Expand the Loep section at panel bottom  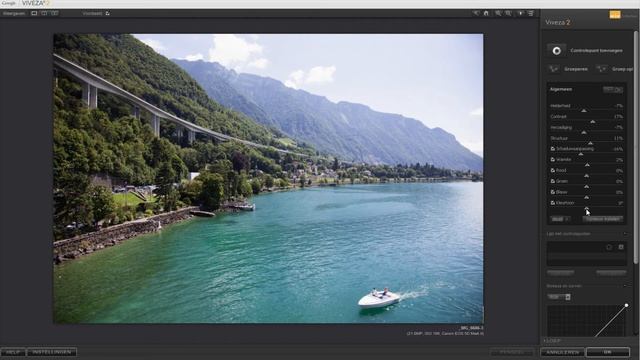pyautogui.click(x=553, y=341)
